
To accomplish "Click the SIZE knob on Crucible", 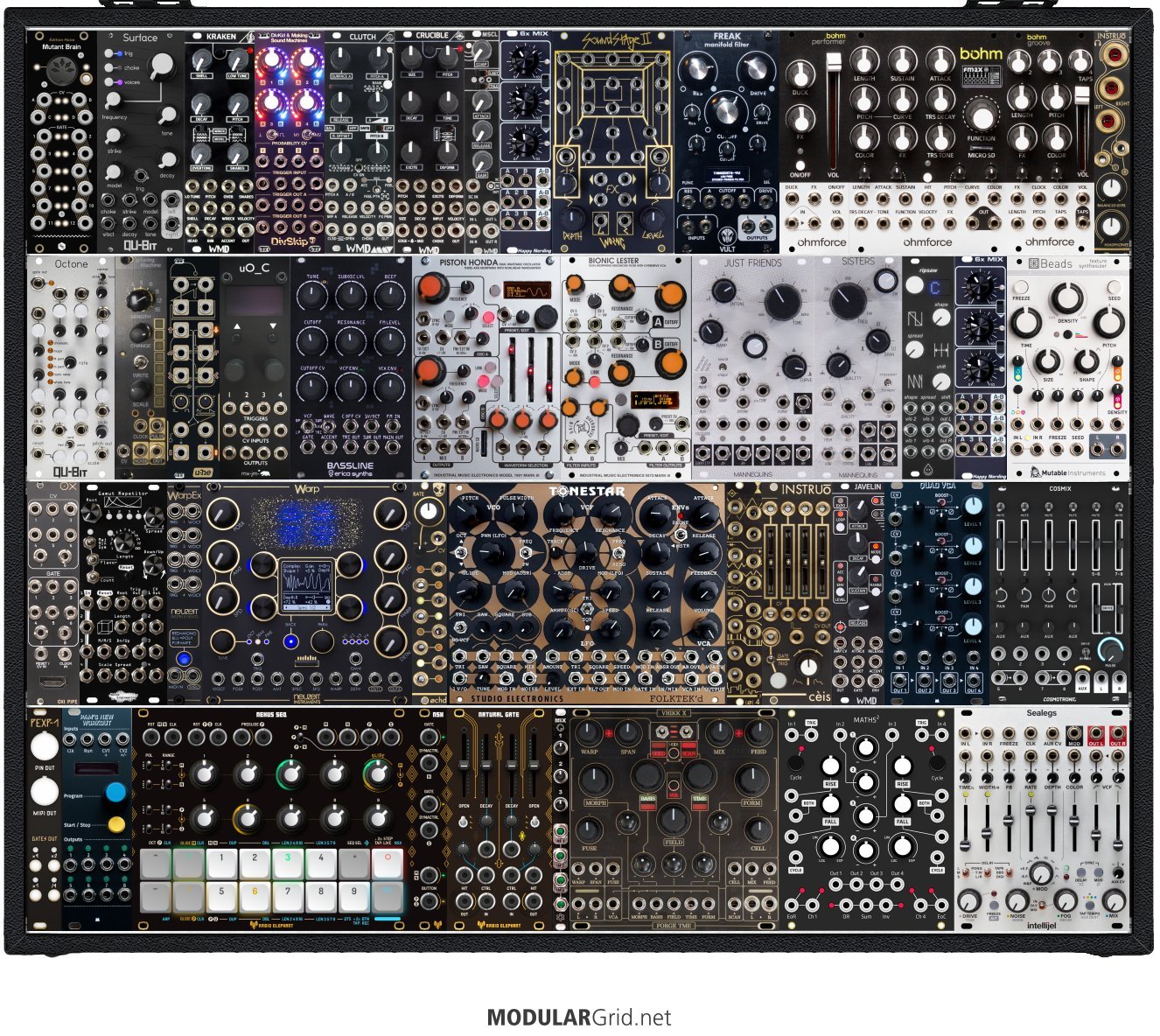I will 412,58.
